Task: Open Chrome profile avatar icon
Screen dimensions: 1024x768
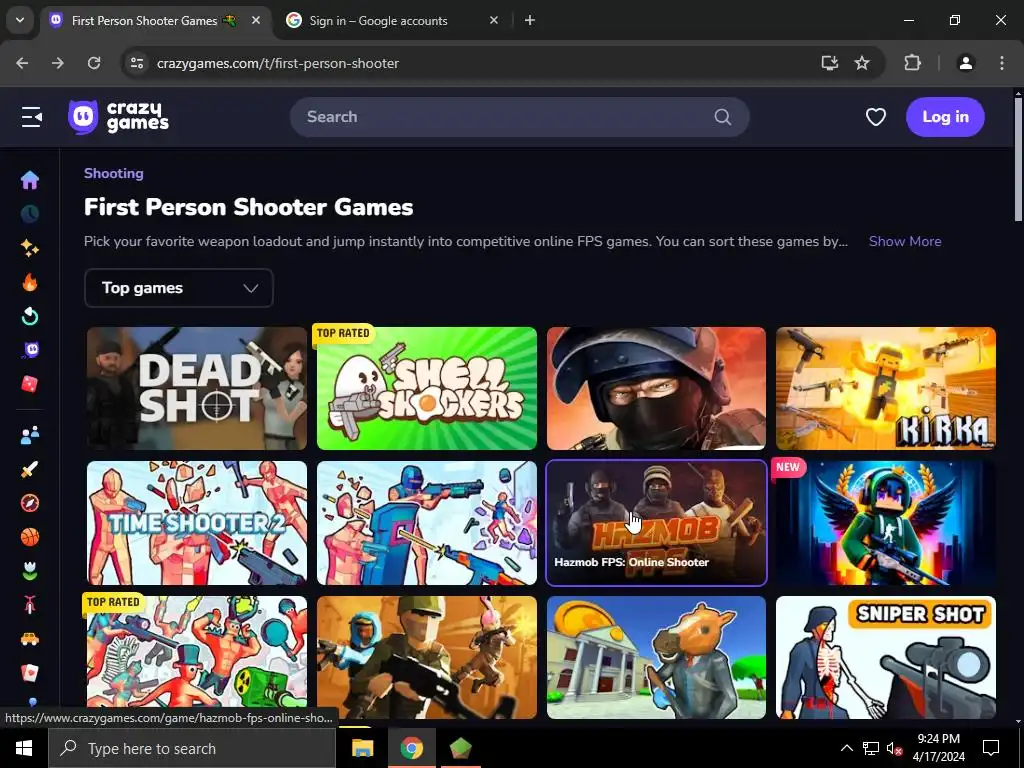Action: pos(965,63)
